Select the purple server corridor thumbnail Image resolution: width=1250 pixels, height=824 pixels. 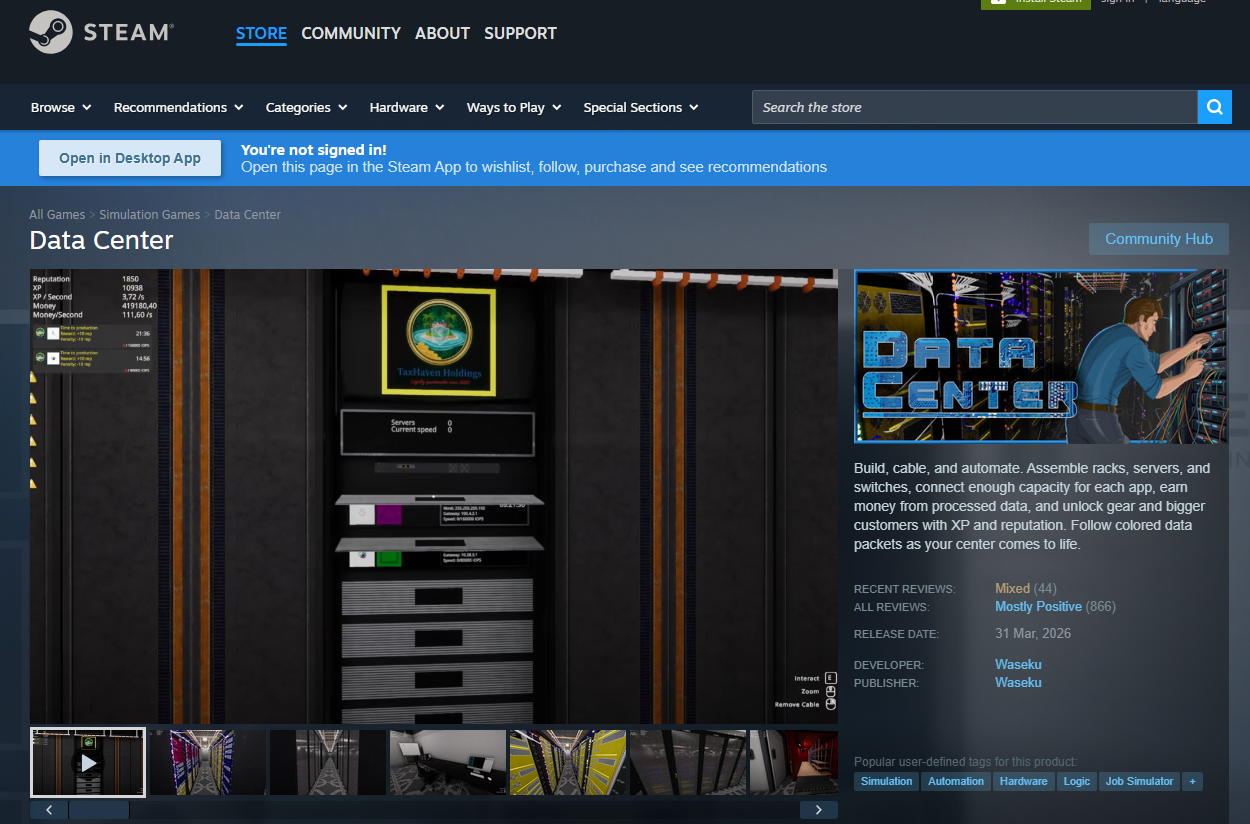point(208,762)
